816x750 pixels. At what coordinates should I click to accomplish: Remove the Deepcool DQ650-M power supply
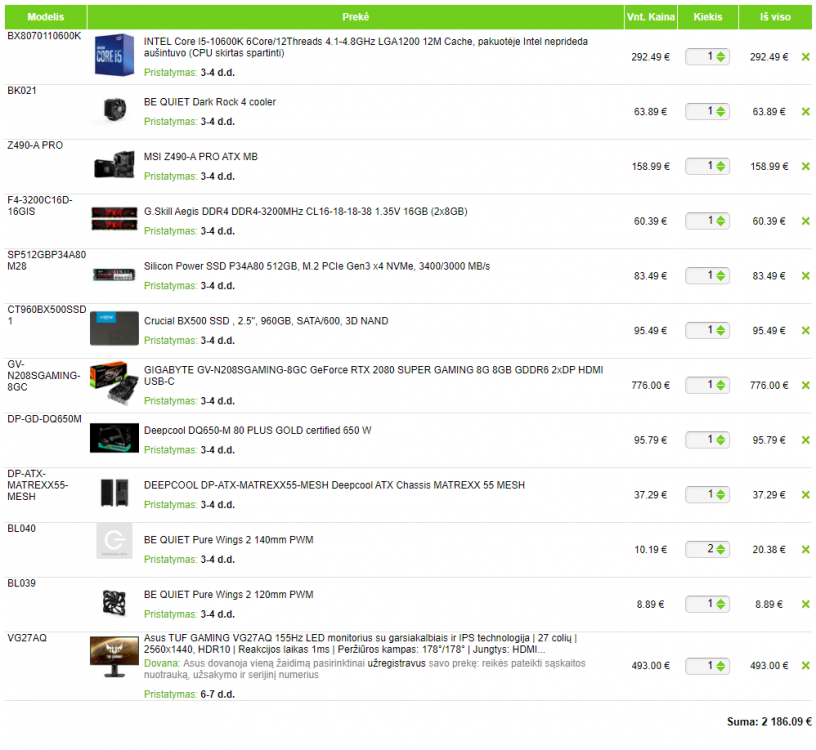tap(806, 440)
